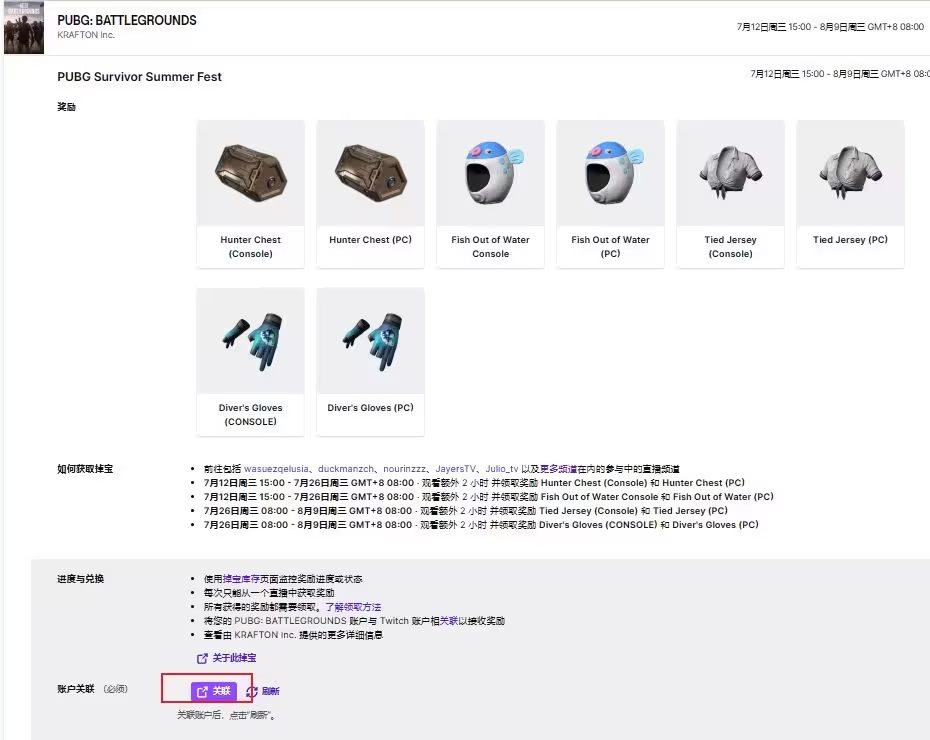Click the 奖励 section label
Viewport: 930px width, 740px height.
click(66, 107)
